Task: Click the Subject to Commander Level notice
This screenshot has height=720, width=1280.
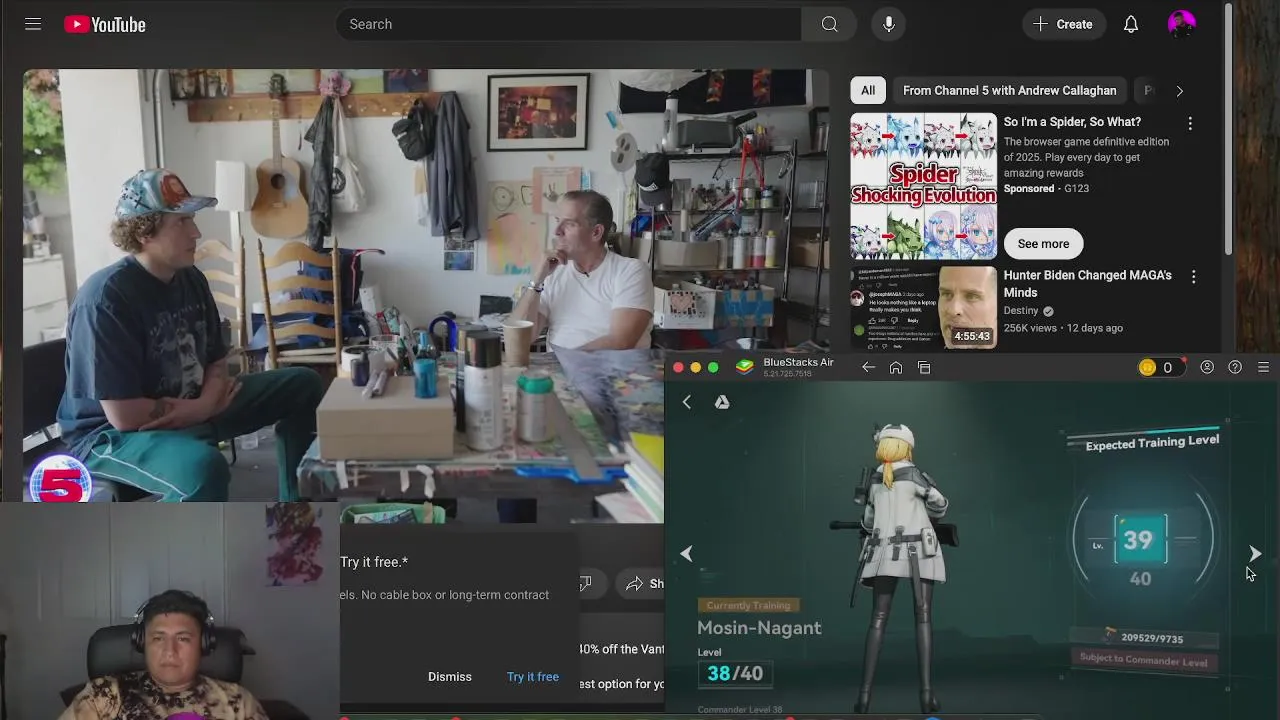Action: click(1143, 660)
